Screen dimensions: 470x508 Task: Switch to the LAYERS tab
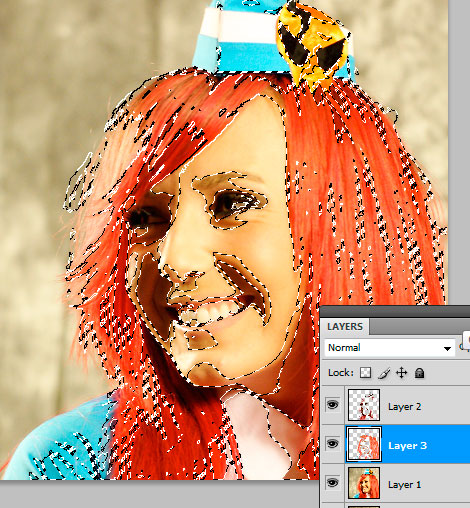tap(345, 326)
